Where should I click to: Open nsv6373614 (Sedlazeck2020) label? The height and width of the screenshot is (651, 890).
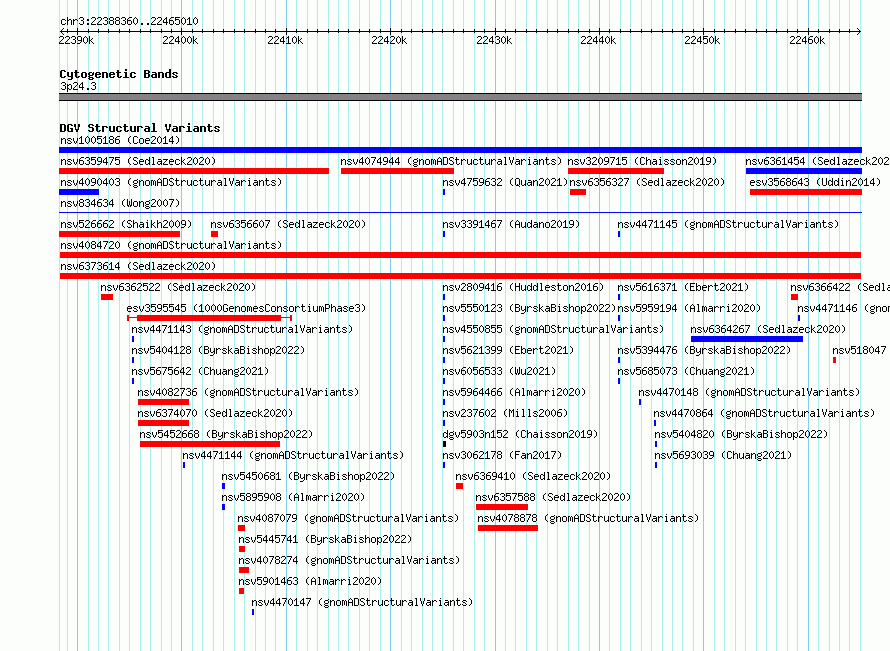[138, 266]
